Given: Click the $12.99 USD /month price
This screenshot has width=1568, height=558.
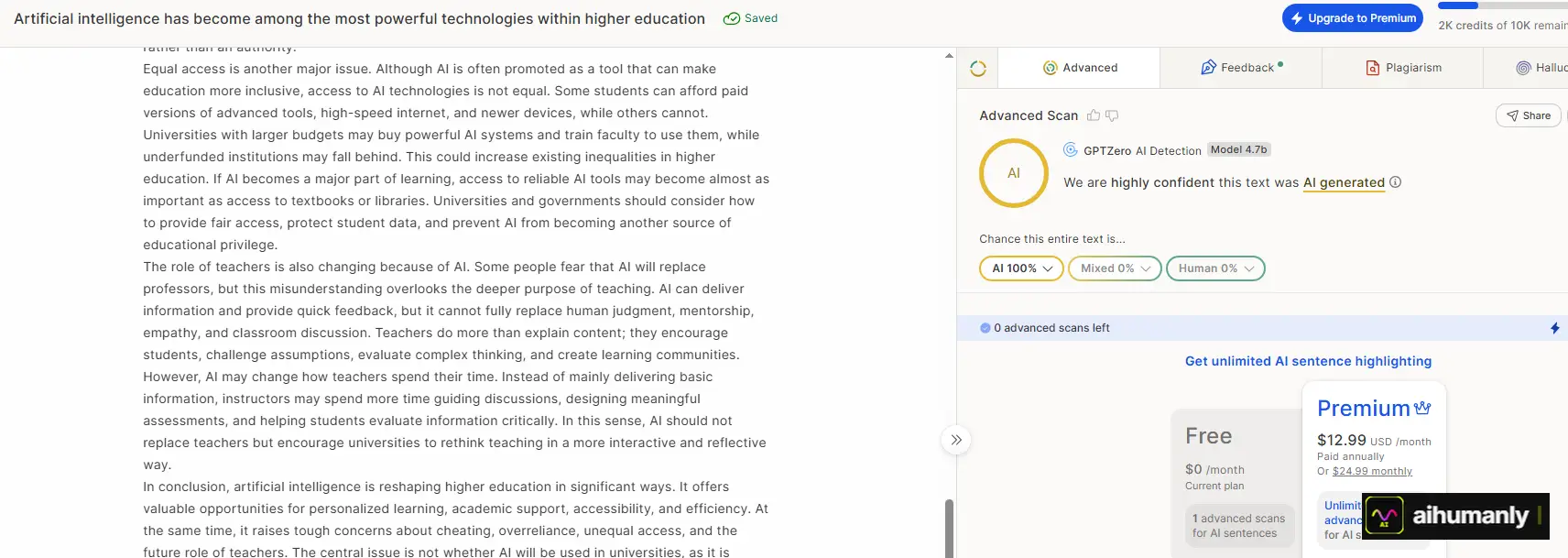Looking at the screenshot, I should coord(1374,441).
